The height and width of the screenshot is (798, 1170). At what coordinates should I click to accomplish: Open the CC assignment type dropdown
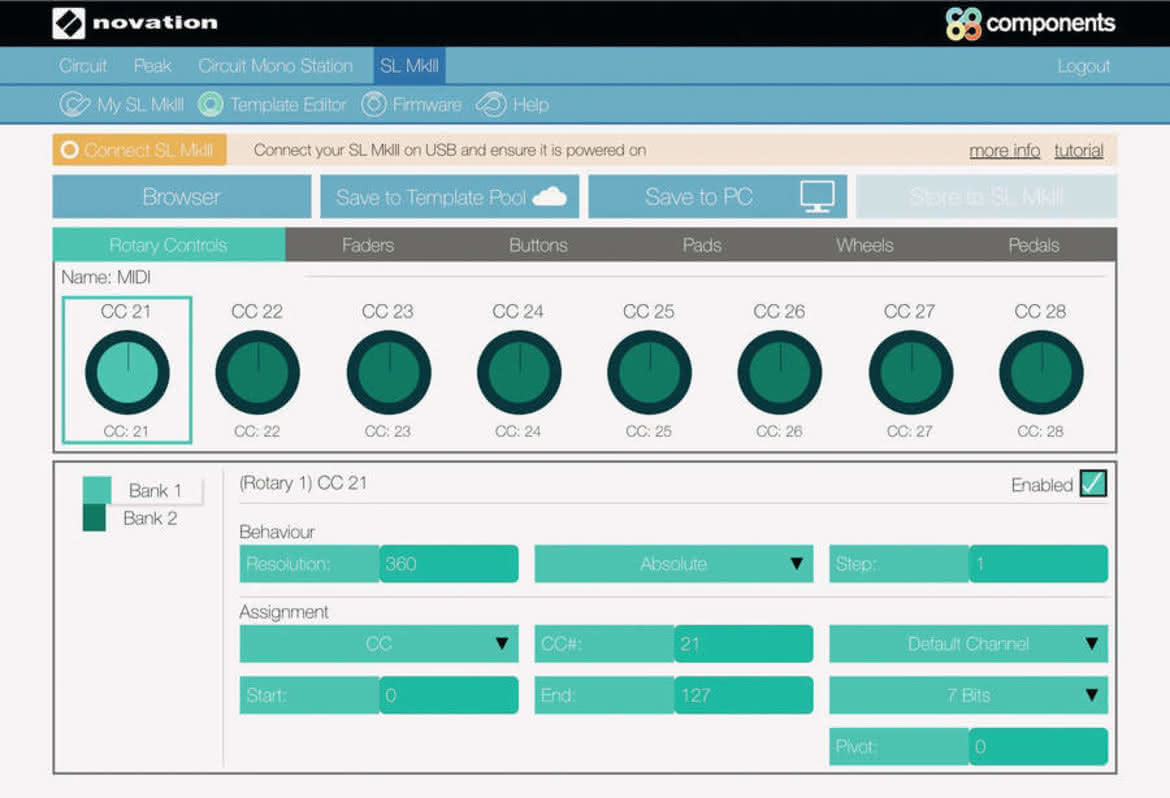tap(379, 643)
